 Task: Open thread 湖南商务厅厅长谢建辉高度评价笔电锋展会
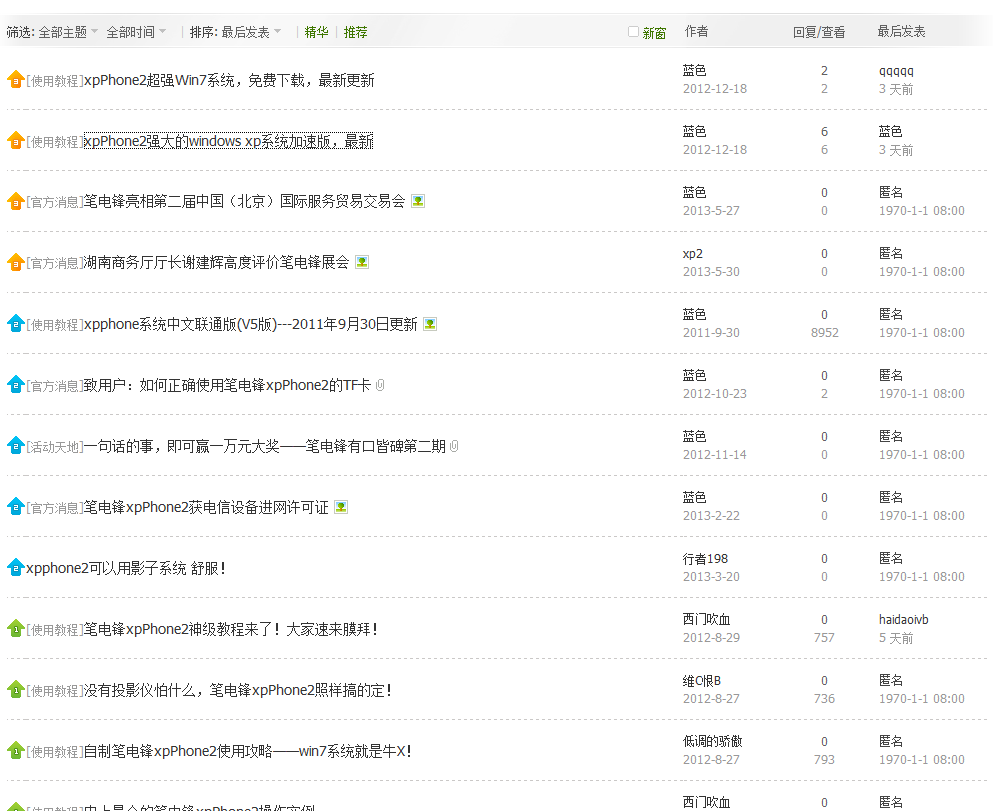[x=217, y=262]
